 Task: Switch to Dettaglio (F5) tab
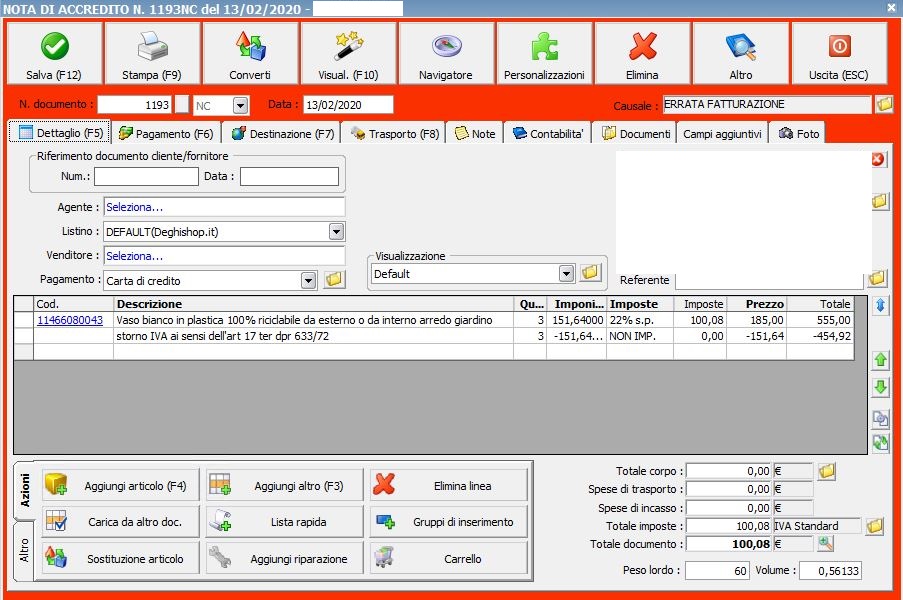(60, 133)
